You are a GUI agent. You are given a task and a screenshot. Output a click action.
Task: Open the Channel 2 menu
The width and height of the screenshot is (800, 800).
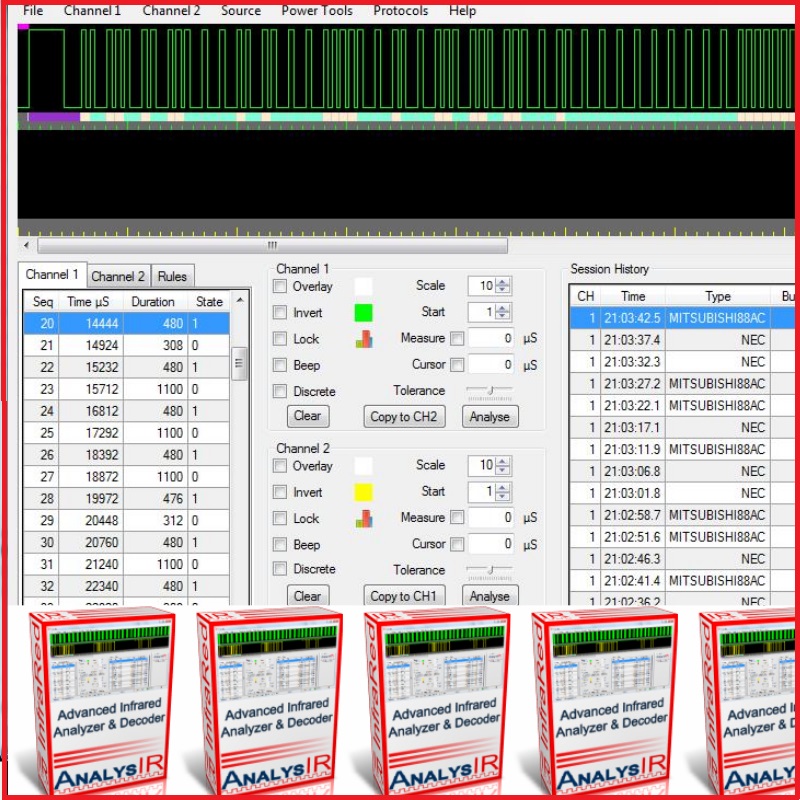[171, 11]
